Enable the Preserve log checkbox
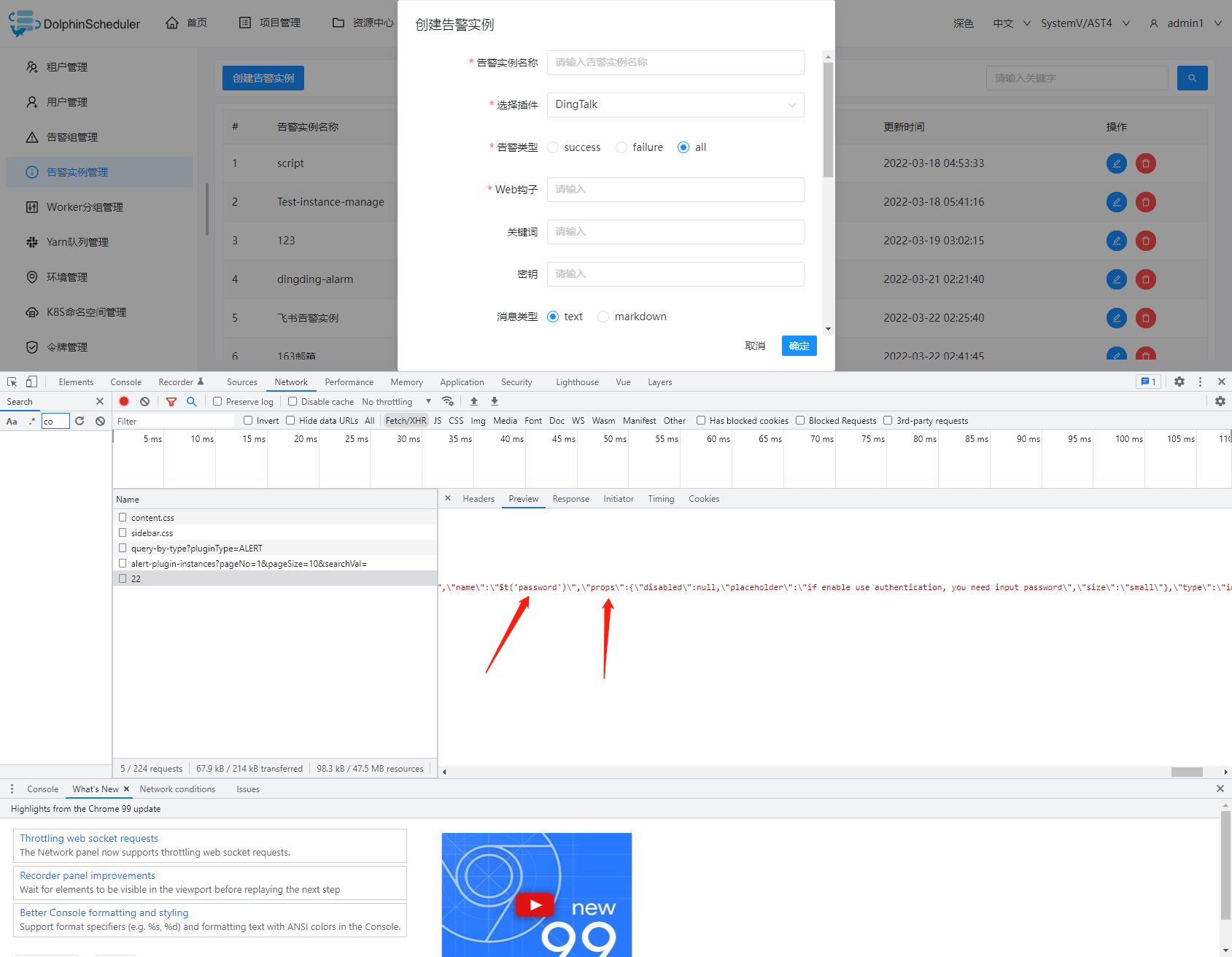Viewport: 1232px width, 957px height. tap(217, 401)
